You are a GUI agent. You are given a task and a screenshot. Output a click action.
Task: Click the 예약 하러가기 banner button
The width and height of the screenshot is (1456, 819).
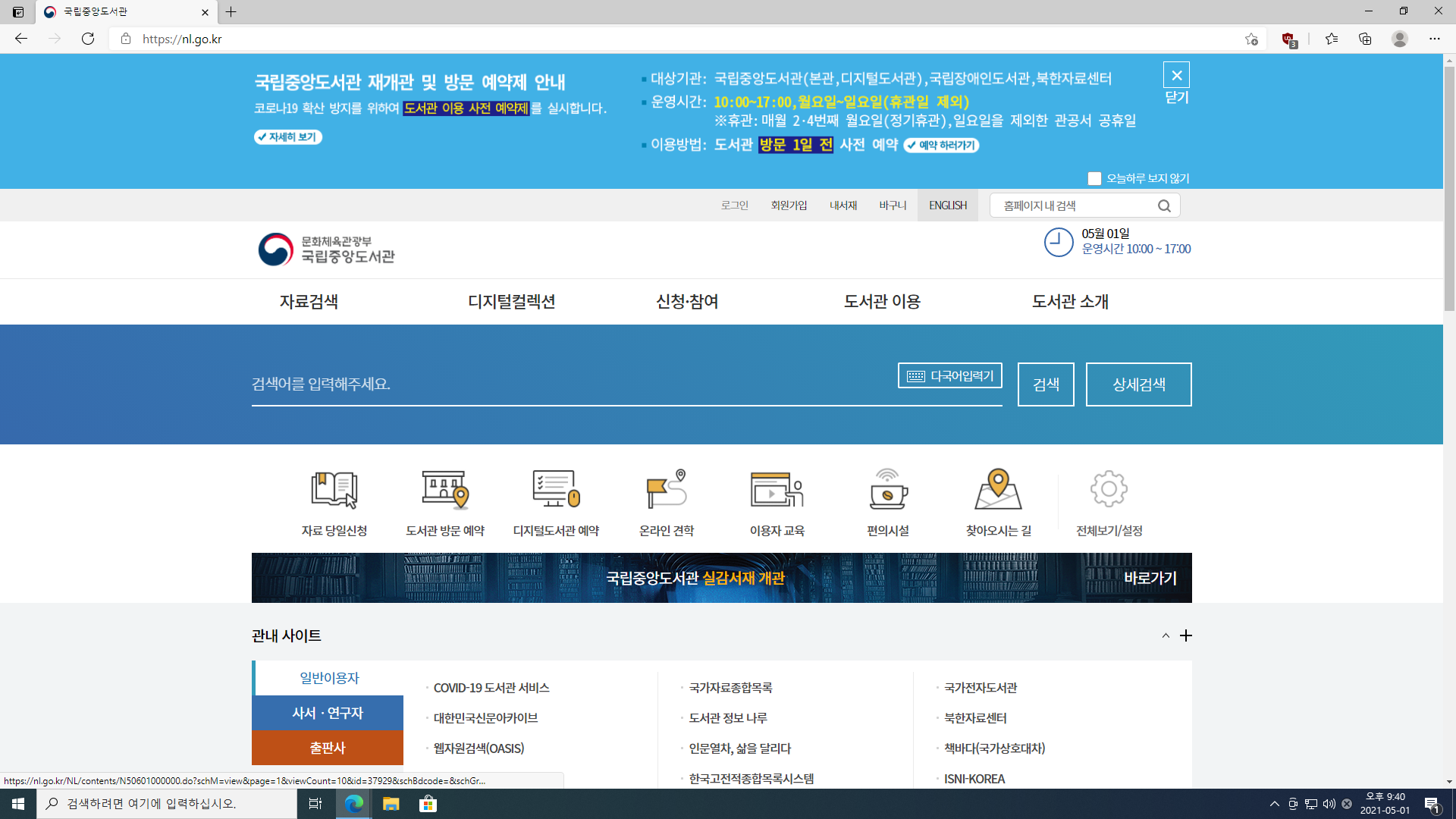(941, 146)
